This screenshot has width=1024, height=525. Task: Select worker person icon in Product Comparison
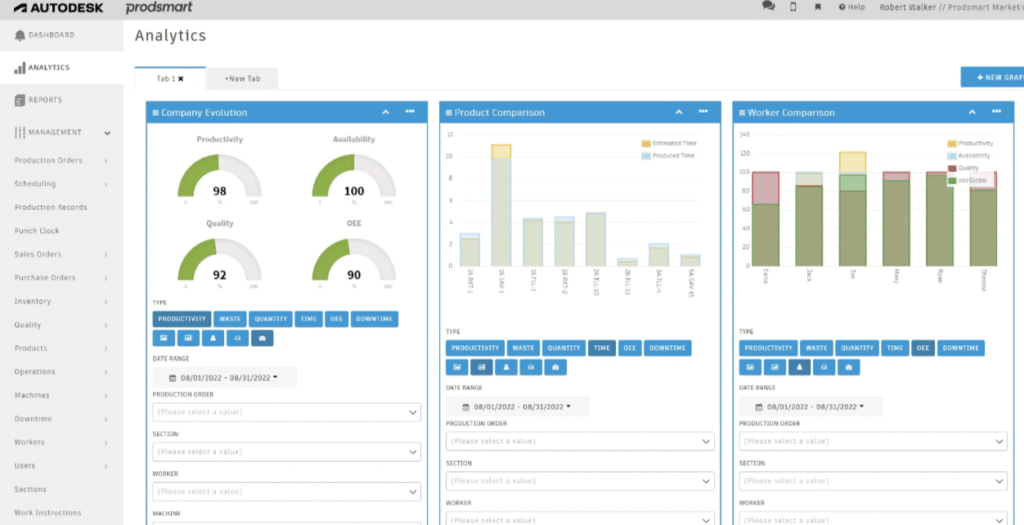[506, 367]
